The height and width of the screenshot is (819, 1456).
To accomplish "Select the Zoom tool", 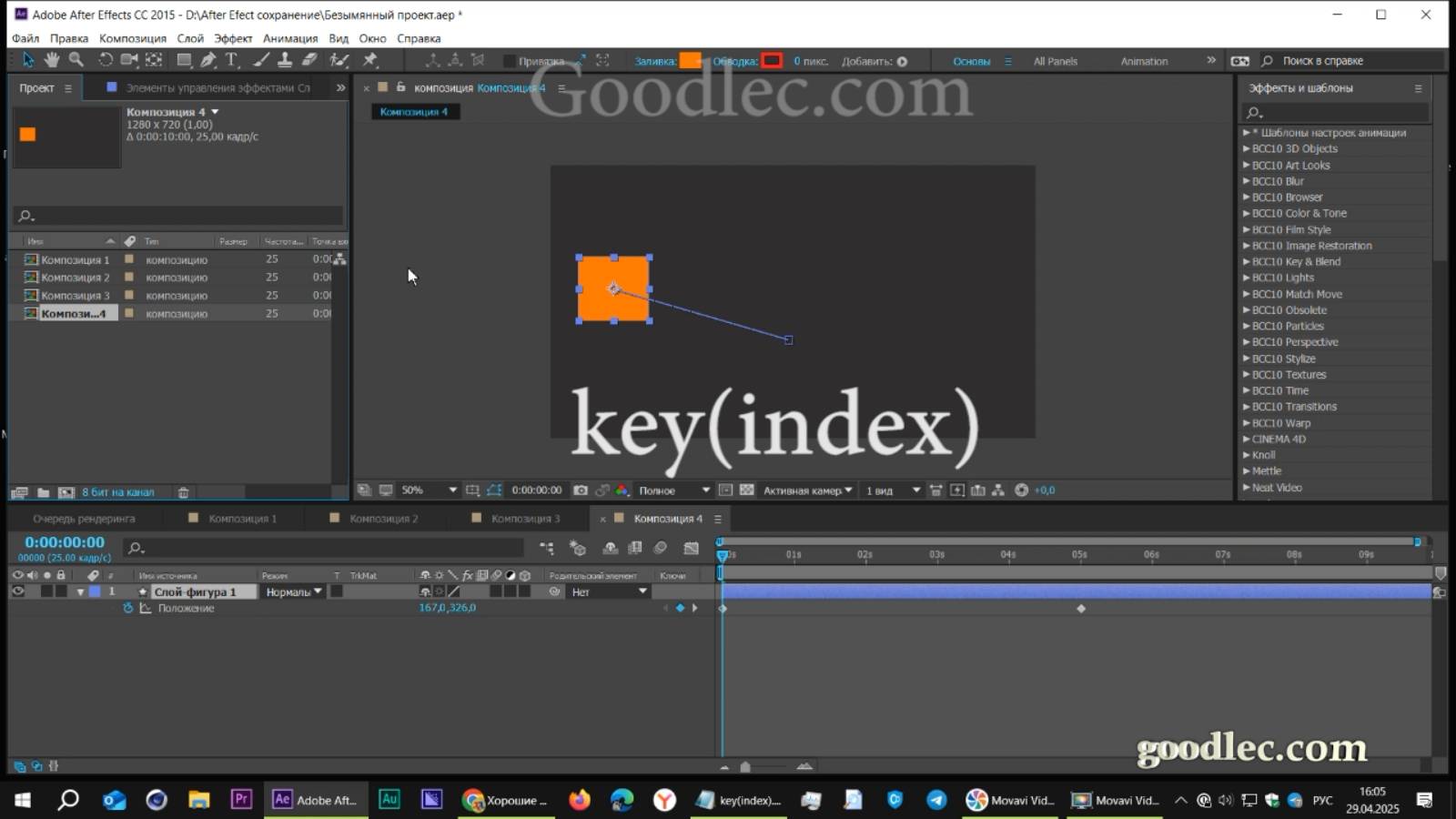I will click(x=75, y=59).
